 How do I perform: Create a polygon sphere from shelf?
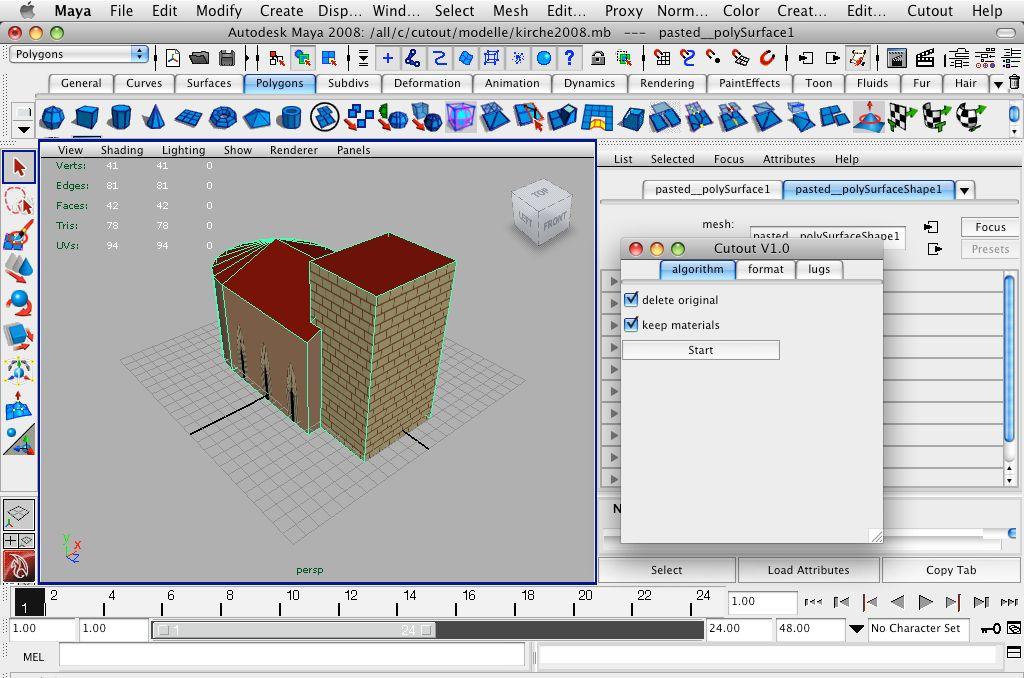pyautogui.click(x=52, y=118)
